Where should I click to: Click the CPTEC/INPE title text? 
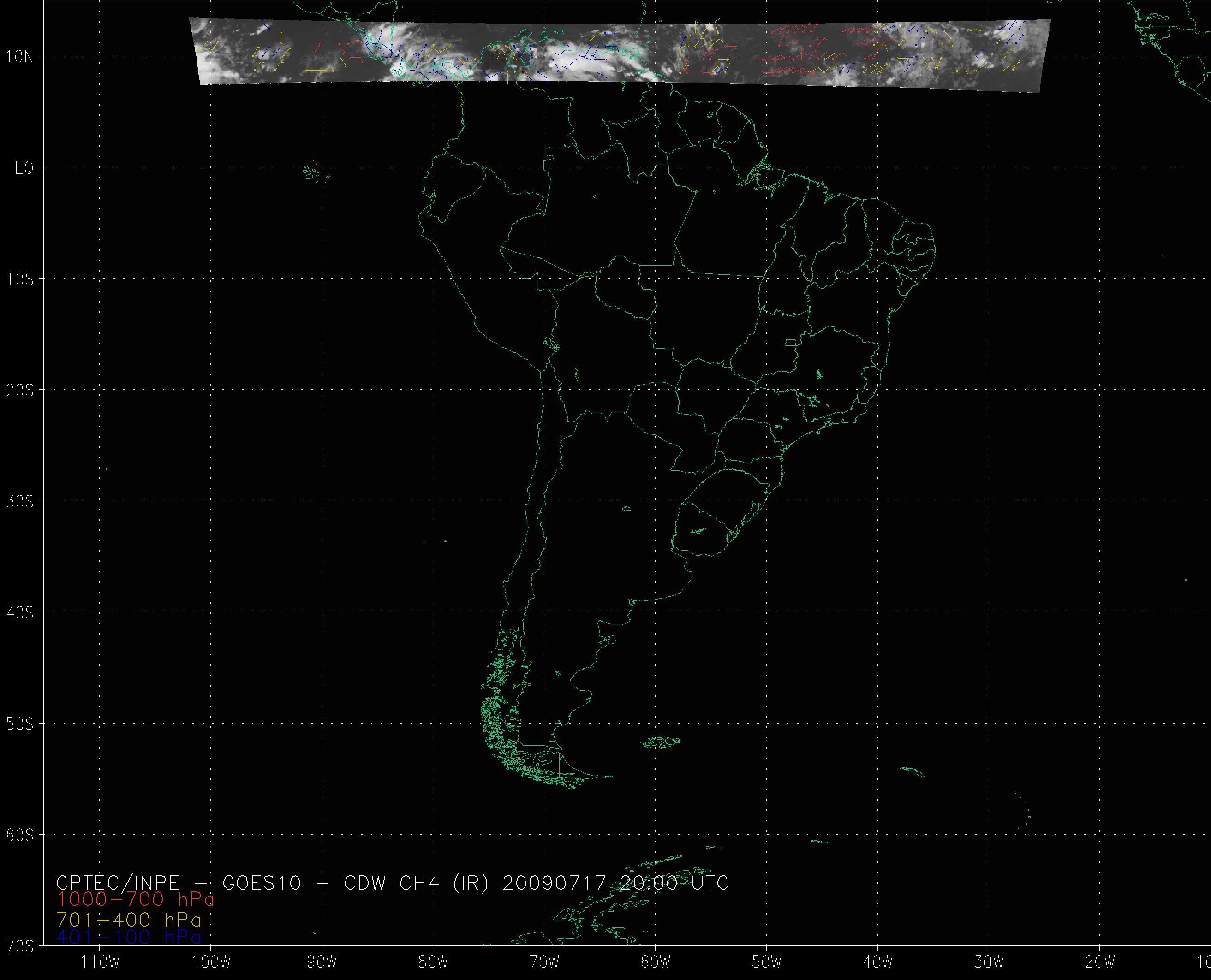pyautogui.click(x=118, y=882)
